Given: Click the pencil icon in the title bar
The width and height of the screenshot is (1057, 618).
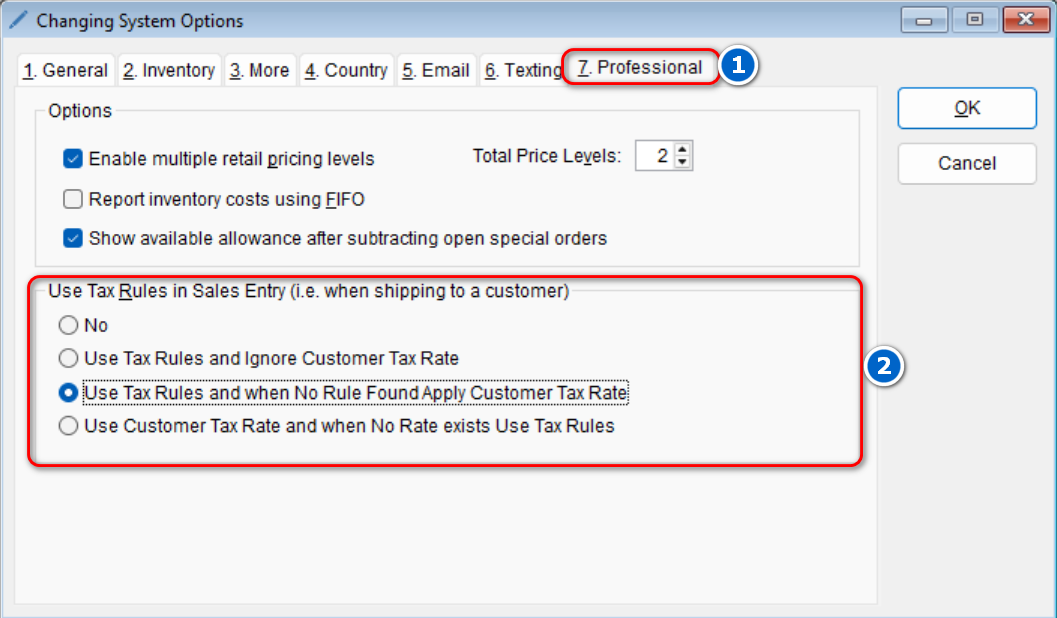Looking at the screenshot, I should coord(18,20).
